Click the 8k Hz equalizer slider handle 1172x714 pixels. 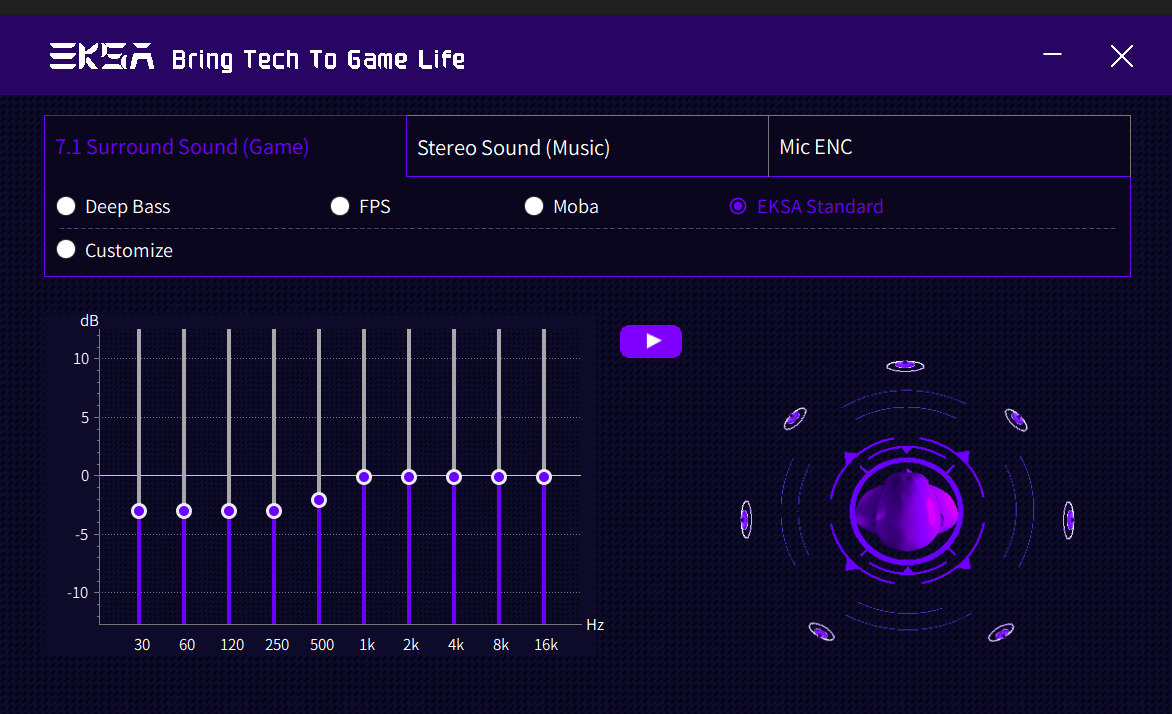(x=499, y=477)
